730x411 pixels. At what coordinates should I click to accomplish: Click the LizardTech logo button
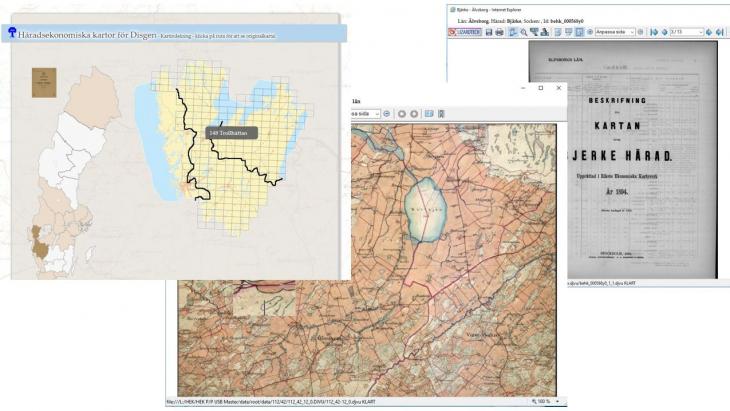tap(465, 32)
